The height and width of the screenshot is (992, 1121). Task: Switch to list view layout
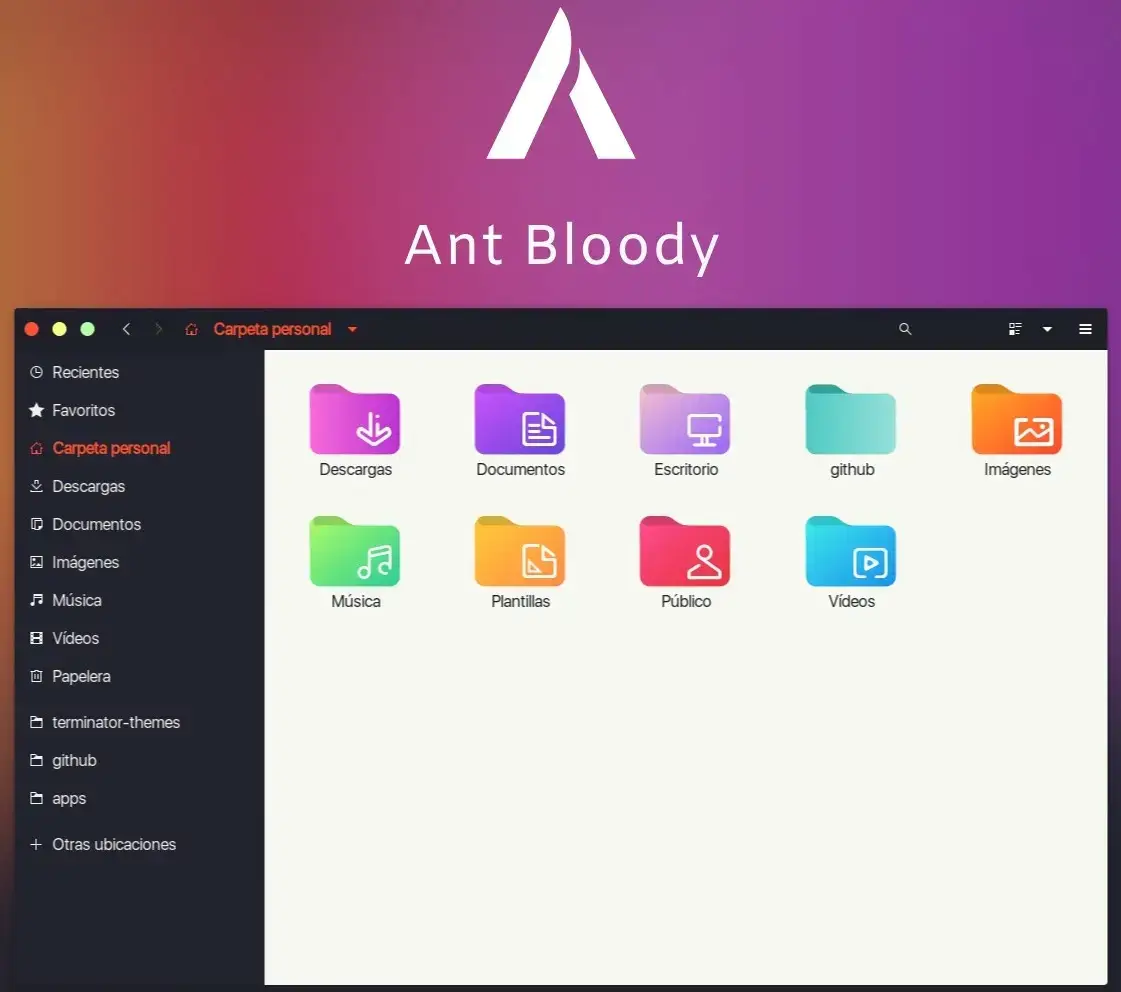[1014, 329]
